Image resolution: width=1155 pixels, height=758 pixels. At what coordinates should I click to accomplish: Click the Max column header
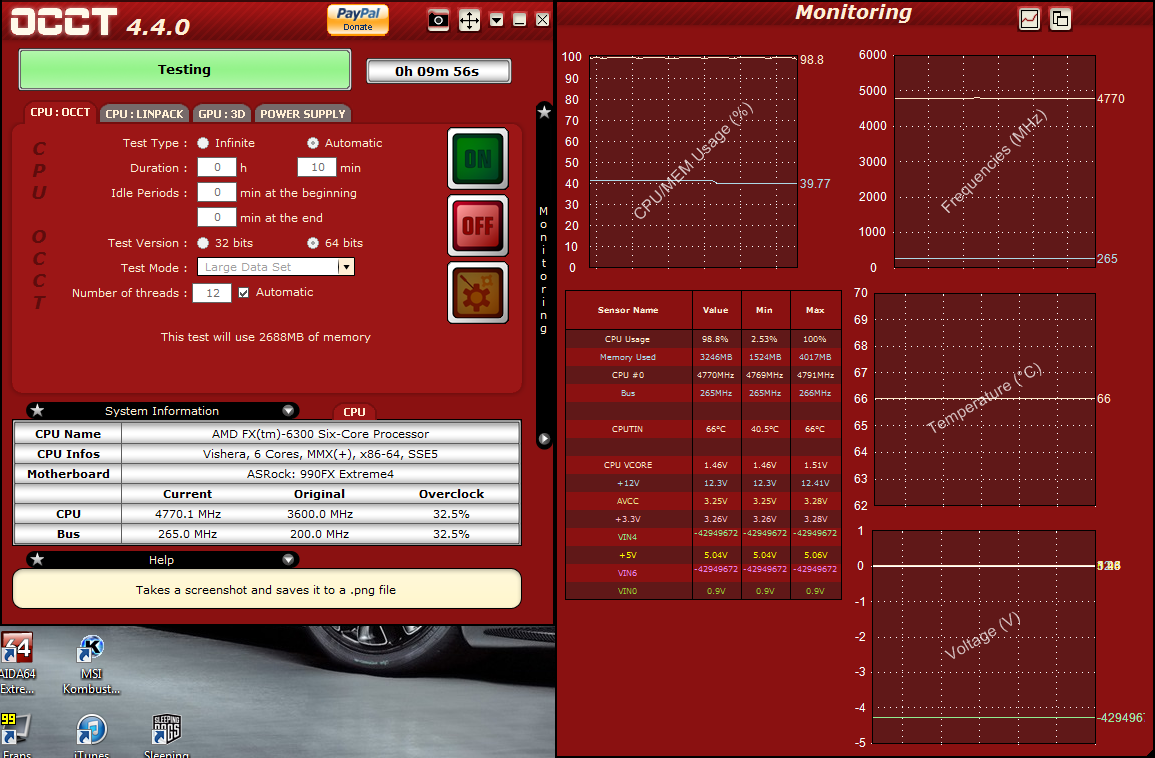point(815,310)
